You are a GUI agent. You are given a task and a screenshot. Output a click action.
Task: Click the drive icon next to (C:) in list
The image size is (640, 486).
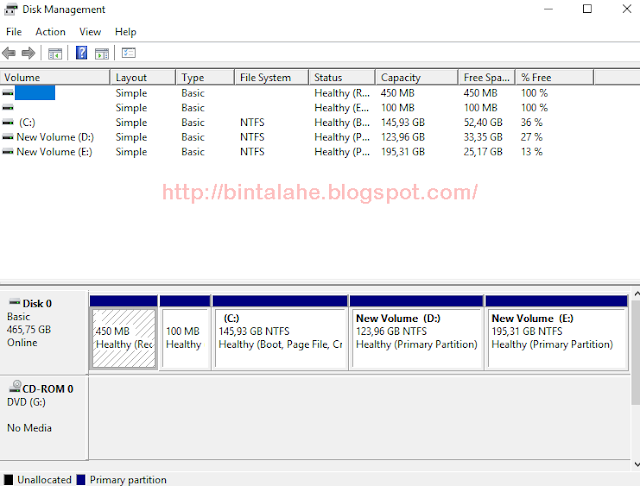pyautogui.click(x=8, y=122)
